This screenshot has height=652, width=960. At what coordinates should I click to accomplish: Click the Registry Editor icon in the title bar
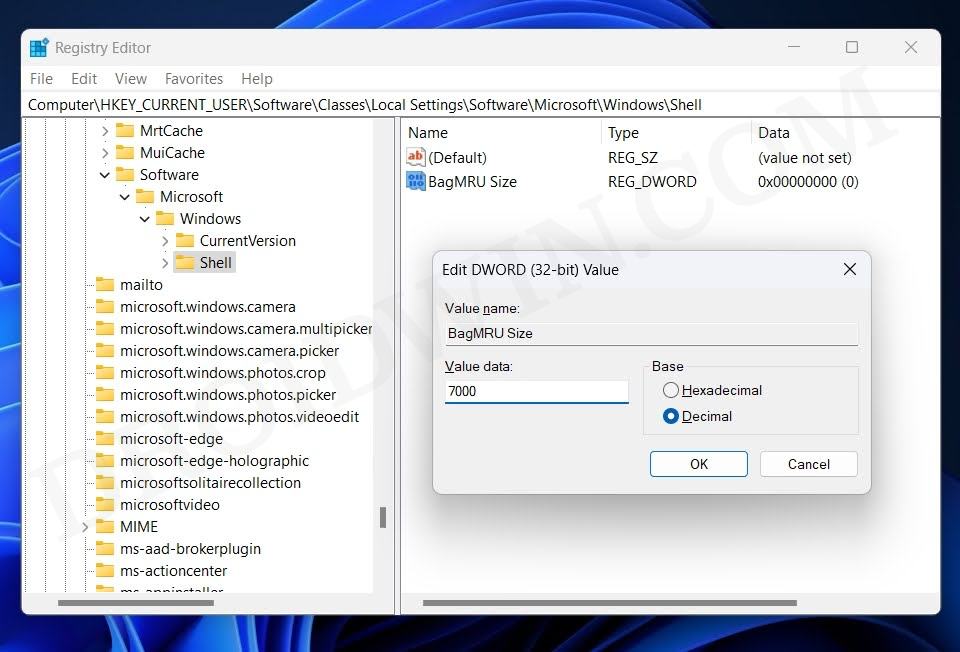pyautogui.click(x=37, y=46)
